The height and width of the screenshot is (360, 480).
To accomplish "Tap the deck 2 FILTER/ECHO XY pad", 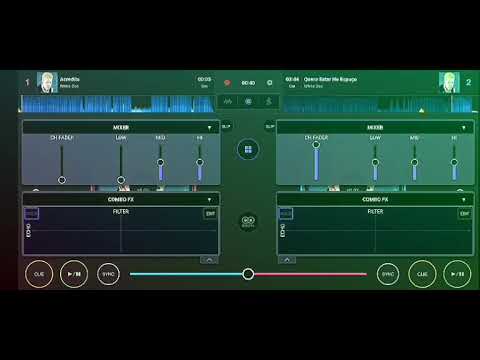I will [375, 230].
